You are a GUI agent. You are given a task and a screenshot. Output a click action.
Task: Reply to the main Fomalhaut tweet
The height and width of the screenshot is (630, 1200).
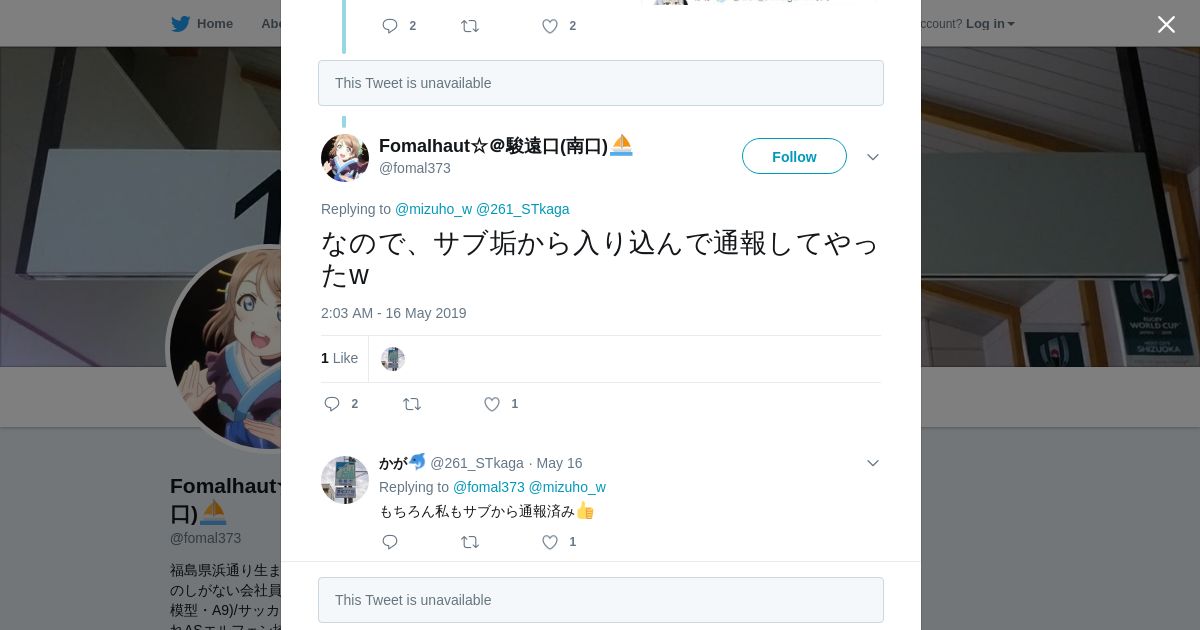(333, 404)
